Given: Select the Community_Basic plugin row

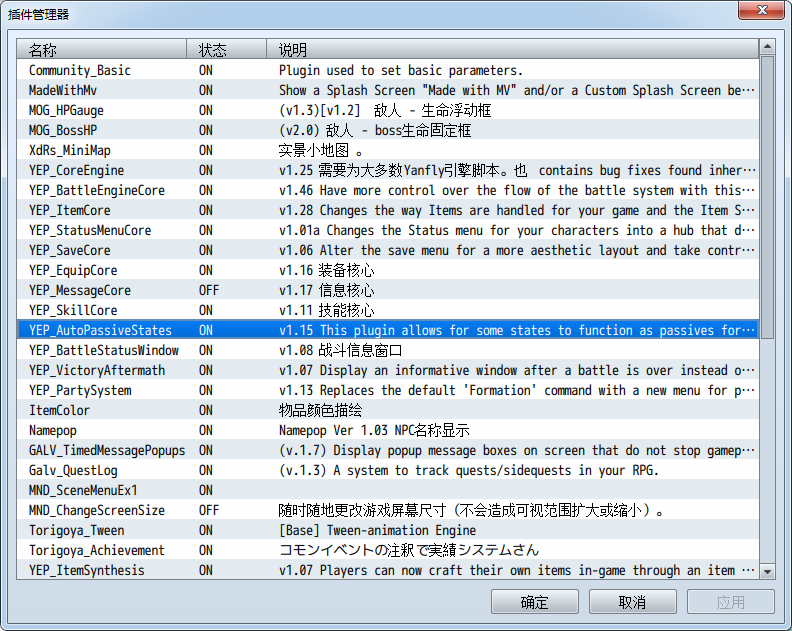Looking at the screenshot, I should click(387, 70).
